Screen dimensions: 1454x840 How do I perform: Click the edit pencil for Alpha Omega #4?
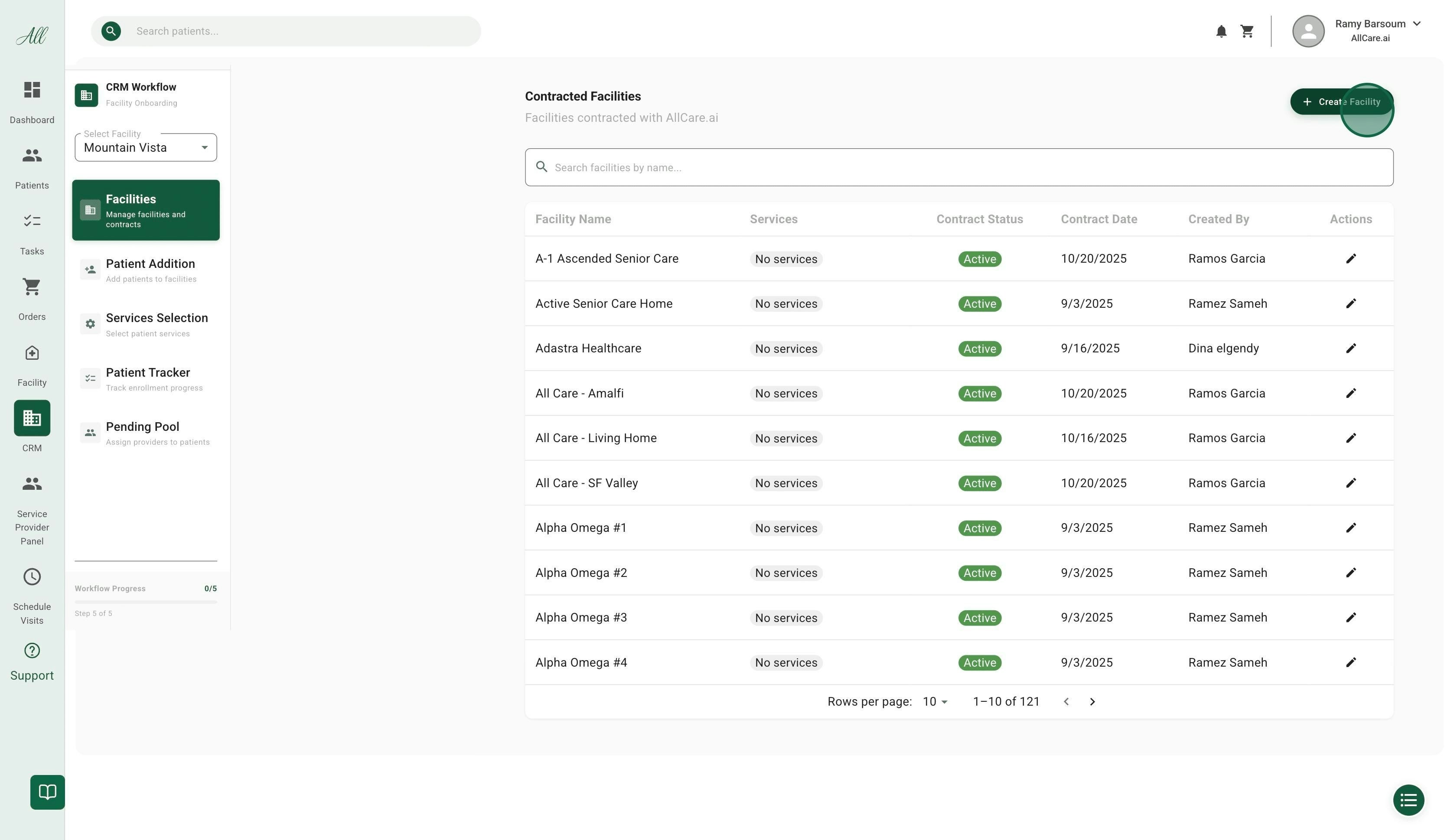(x=1351, y=662)
